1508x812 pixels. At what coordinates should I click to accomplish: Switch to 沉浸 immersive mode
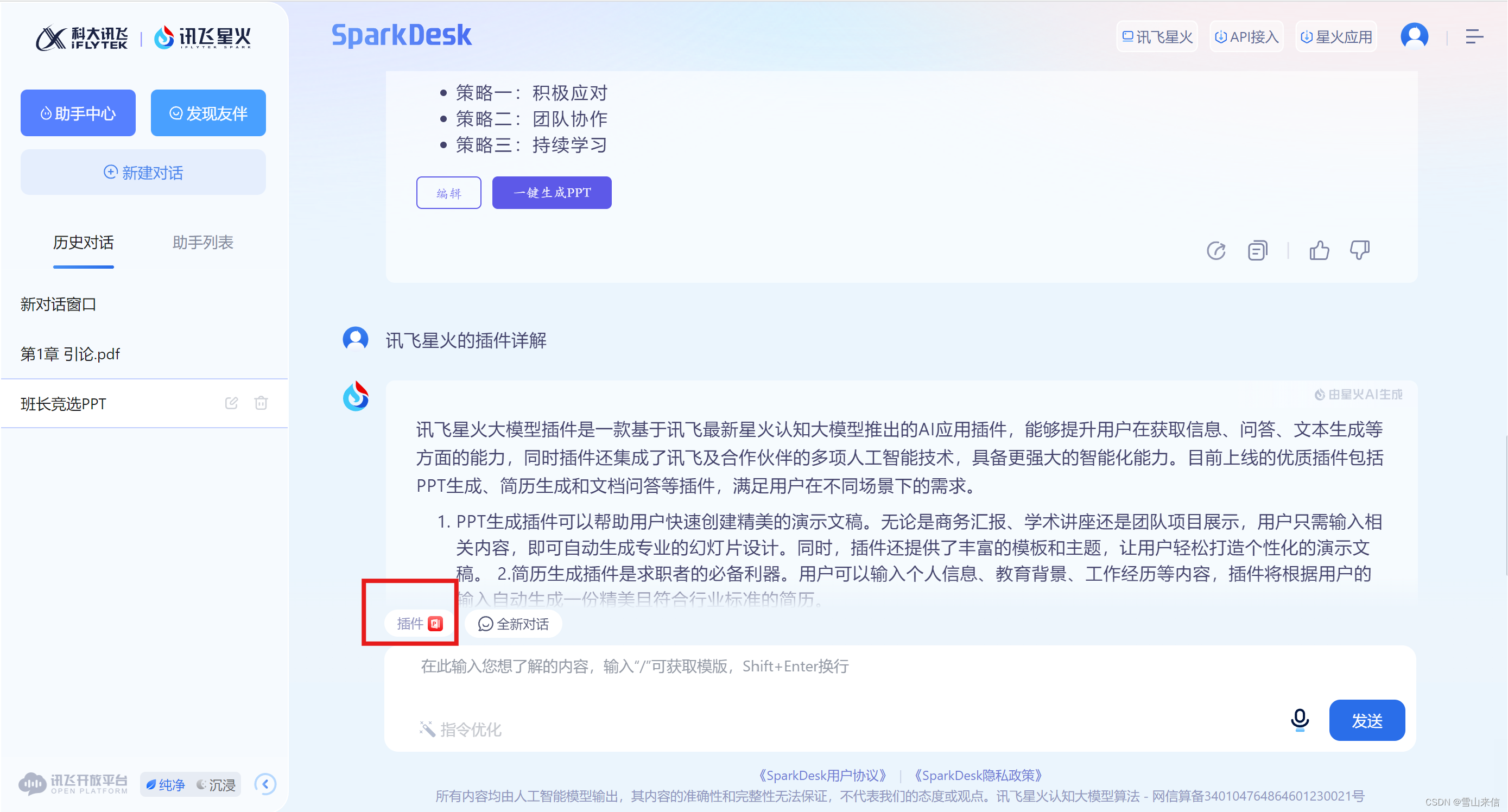(216, 784)
